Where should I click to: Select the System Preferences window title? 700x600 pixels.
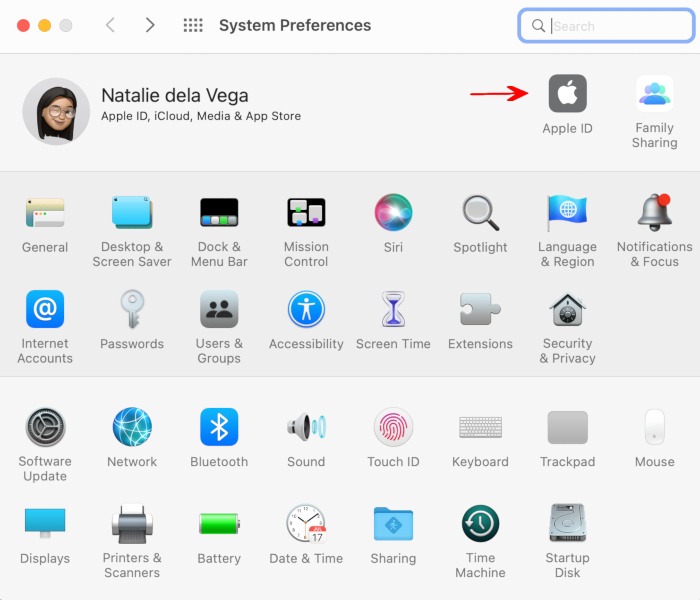click(295, 25)
